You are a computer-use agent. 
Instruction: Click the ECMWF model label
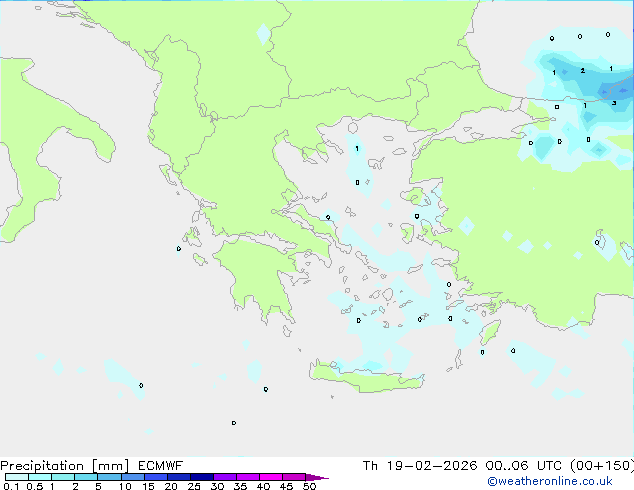pos(161,466)
